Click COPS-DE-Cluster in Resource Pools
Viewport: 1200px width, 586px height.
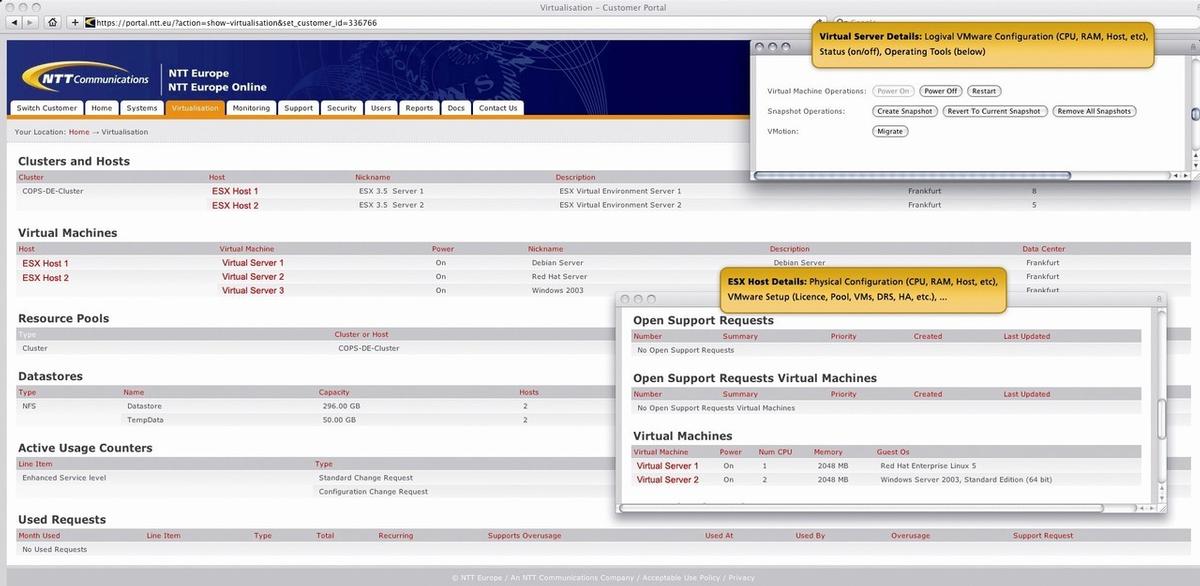(369, 349)
